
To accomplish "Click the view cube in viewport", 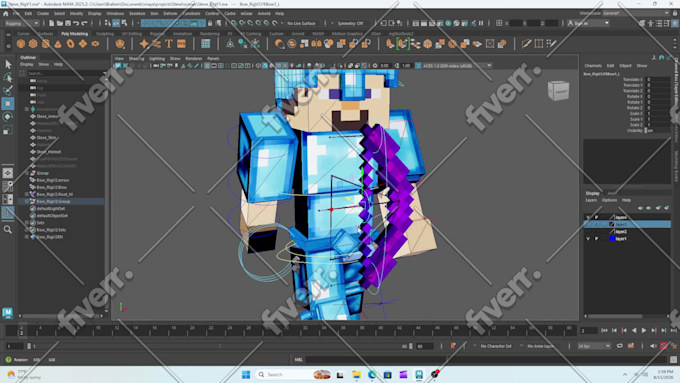I will [559, 91].
